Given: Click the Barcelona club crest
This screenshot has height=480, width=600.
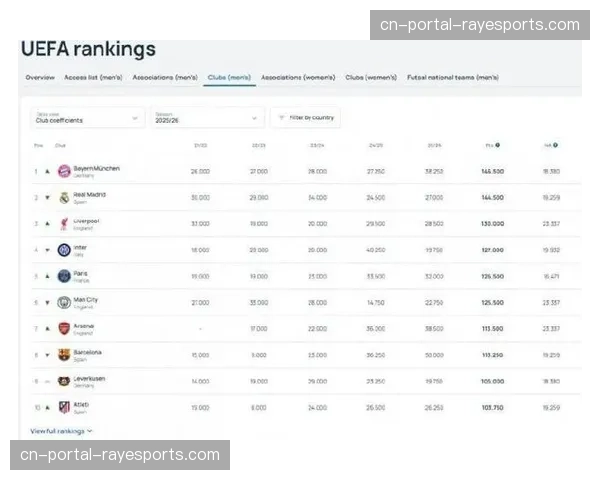Looking at the screenshot, I should pyautogui.click(x=64, y=355).
